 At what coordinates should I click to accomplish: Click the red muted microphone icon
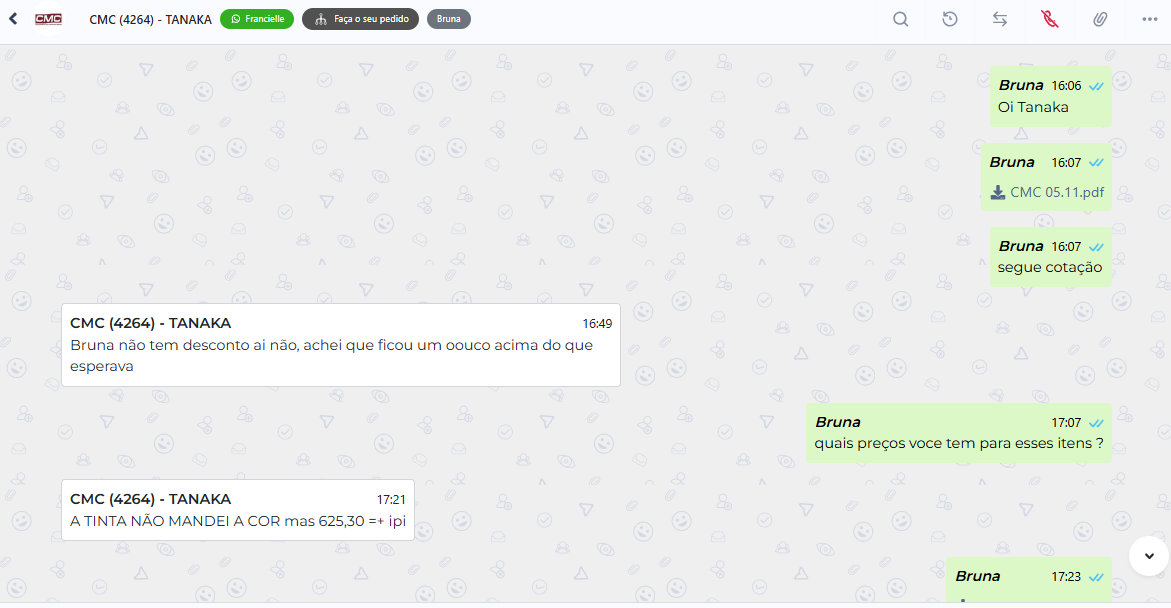pyautogui.click(x=1050, y=19)
